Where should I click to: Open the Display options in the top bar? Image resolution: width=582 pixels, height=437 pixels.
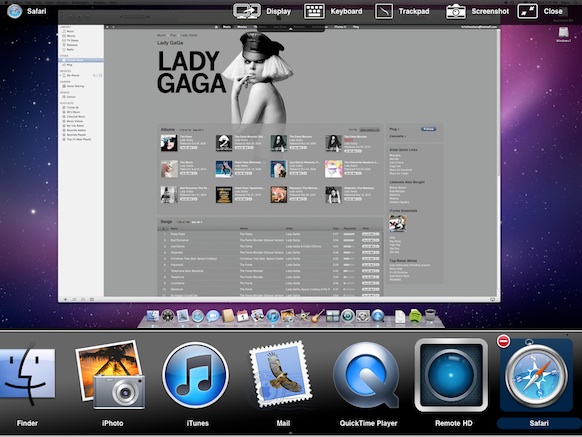click(x=262, y=11)
